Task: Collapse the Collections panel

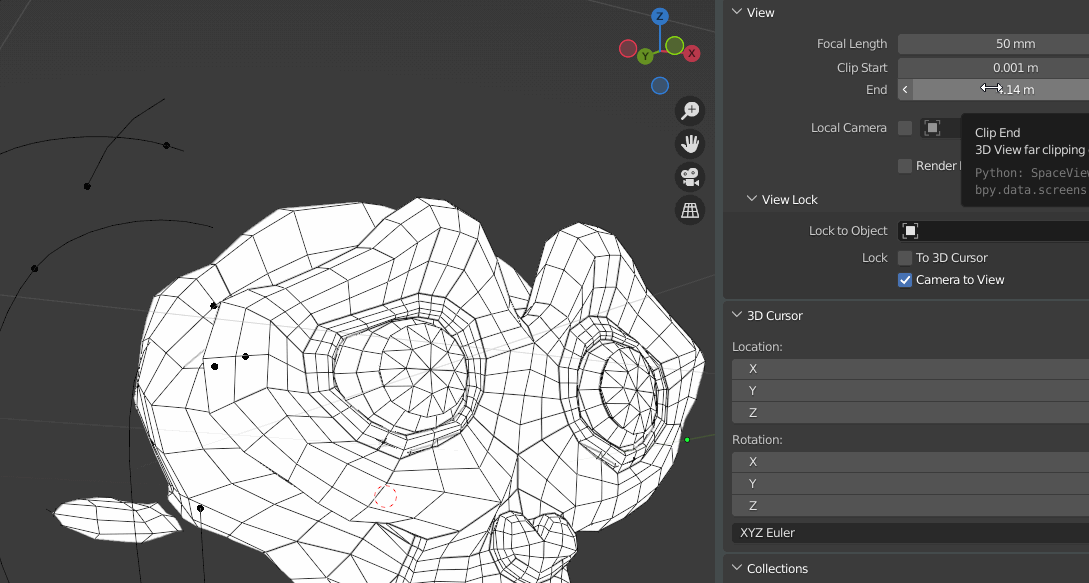Action: point(736,568)
